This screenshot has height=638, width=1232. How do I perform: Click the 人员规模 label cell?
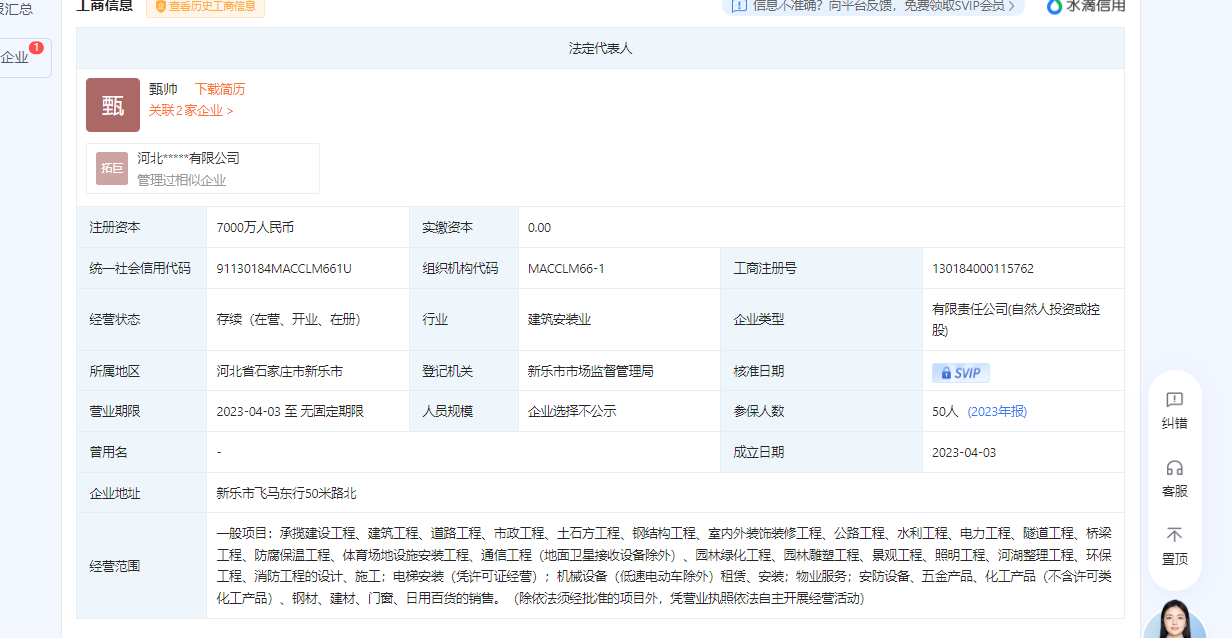coord(464,411)
